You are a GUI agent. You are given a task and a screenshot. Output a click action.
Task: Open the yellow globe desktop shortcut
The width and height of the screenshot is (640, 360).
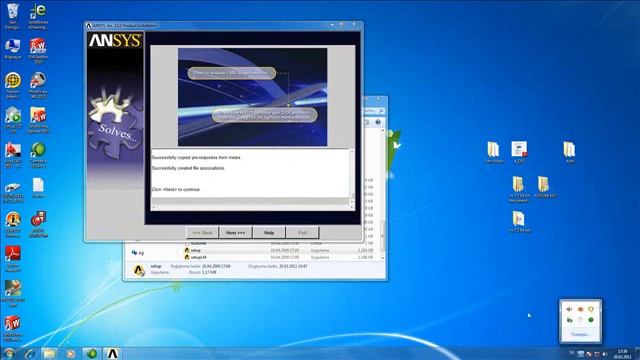click(13, 84)
